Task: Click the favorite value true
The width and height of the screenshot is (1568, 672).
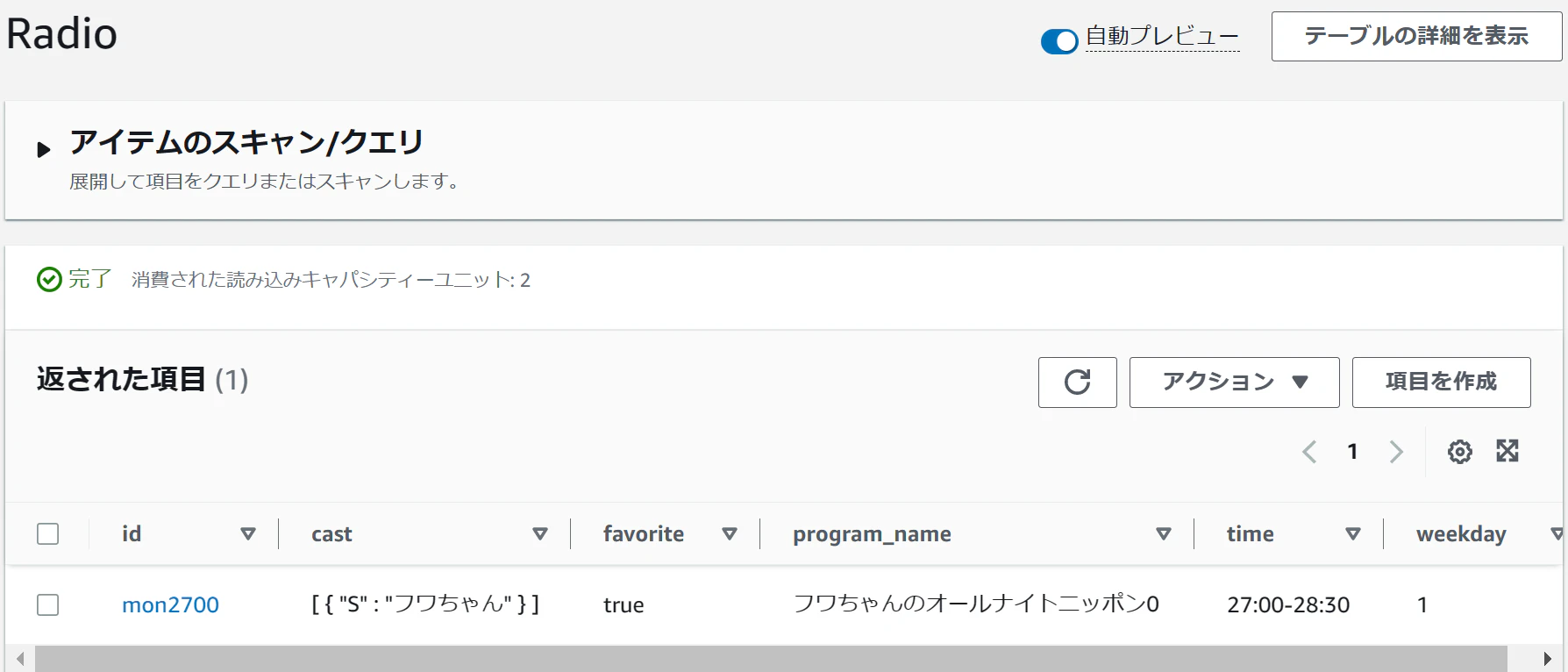Action: pyautogui.click(x=624, y=605)
